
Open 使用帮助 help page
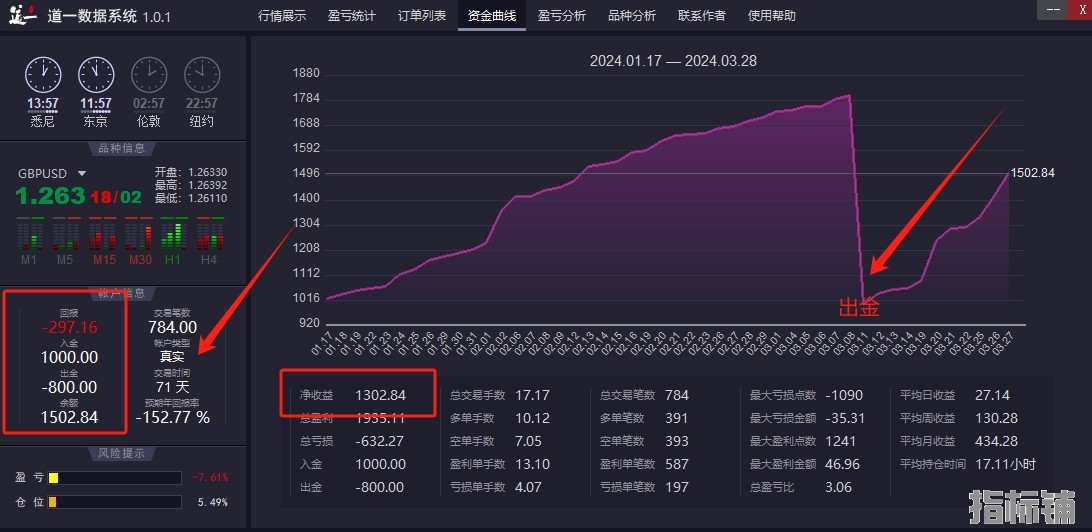click(x=772, y=15)
